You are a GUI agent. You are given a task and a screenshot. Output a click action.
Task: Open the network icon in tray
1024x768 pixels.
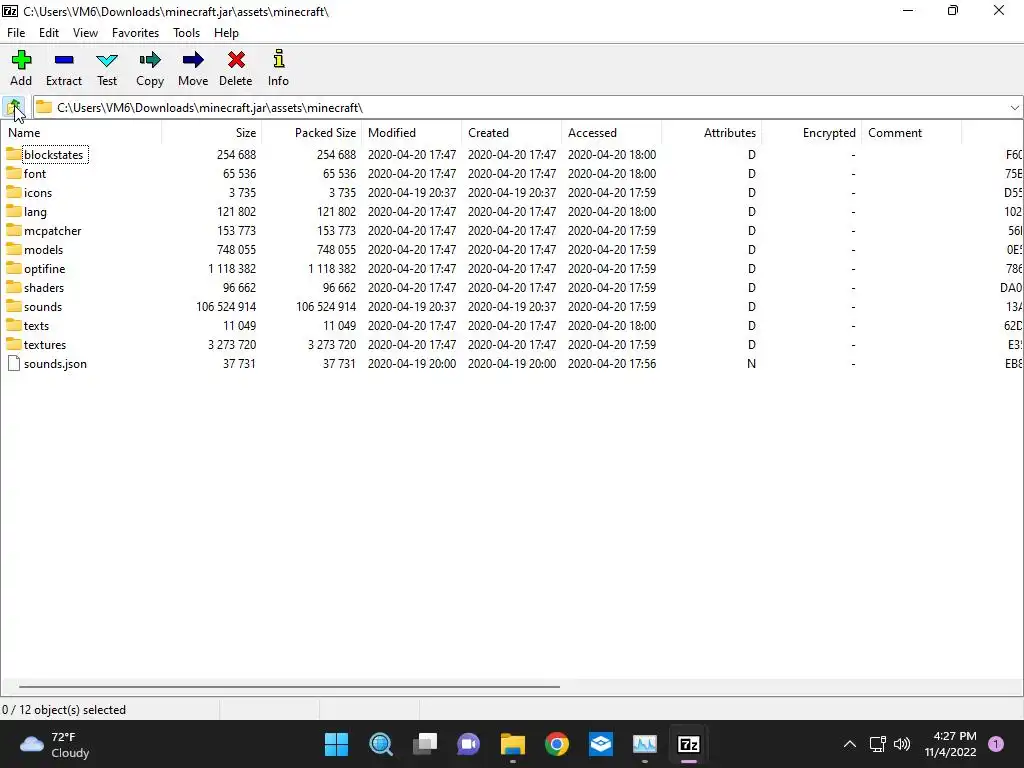[877, 744]
